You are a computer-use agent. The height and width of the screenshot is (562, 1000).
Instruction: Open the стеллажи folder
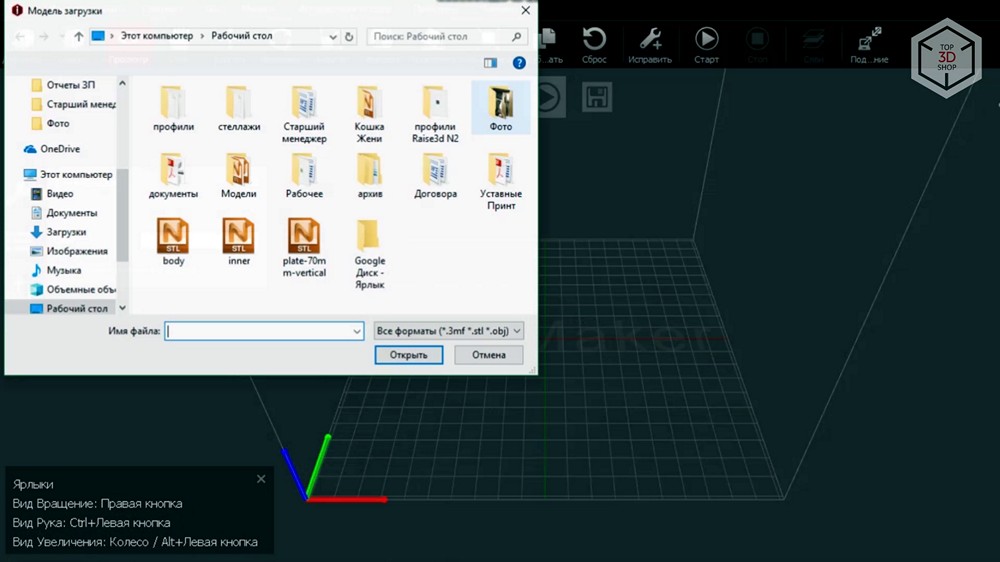pyautogui.click(x=239, y=108)
